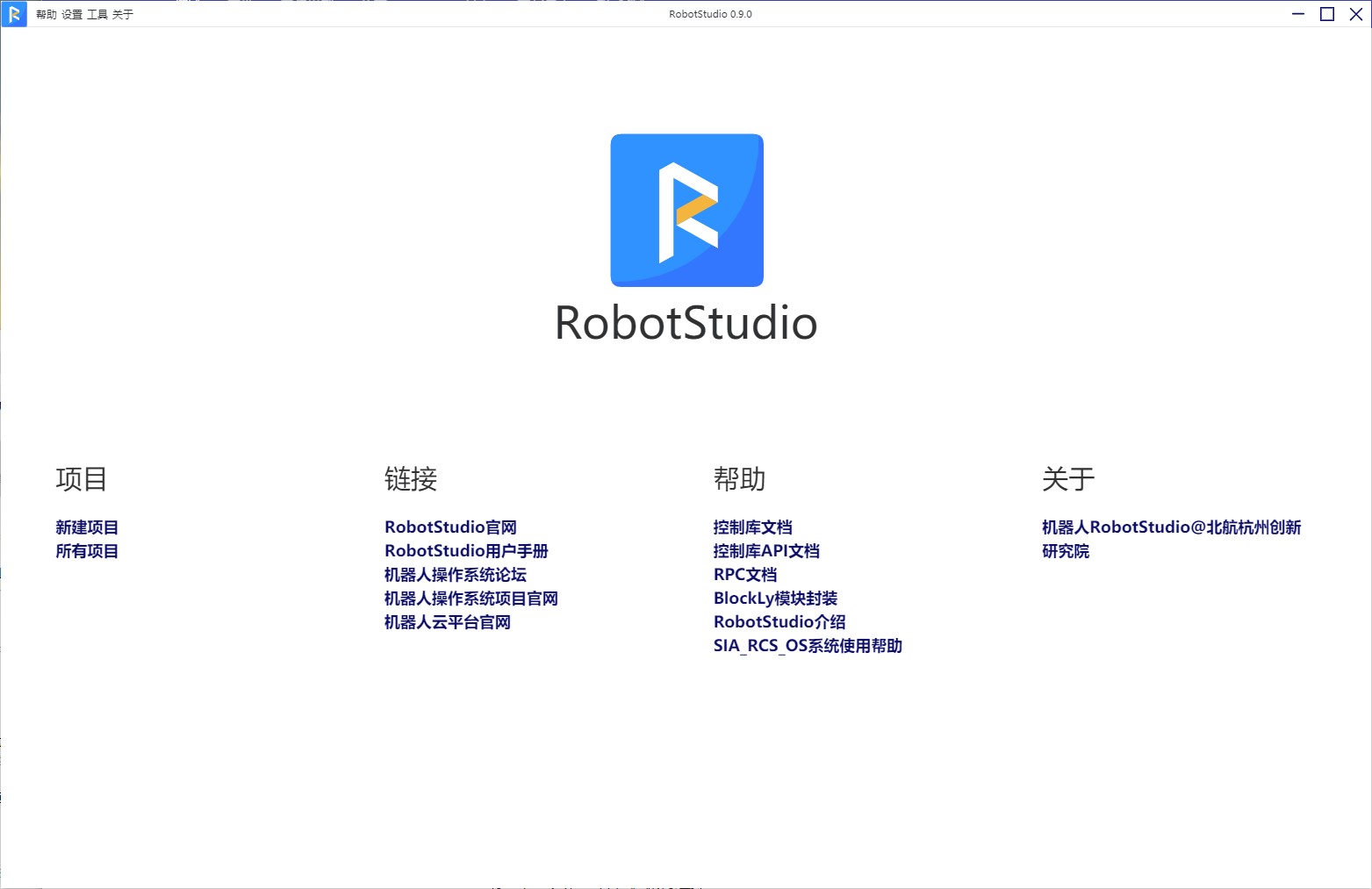Click 机器人RobotStudio@北航杭州创新研究院 about link
The width and height of the screenshot is (1372, 889).
point(1171,539)
